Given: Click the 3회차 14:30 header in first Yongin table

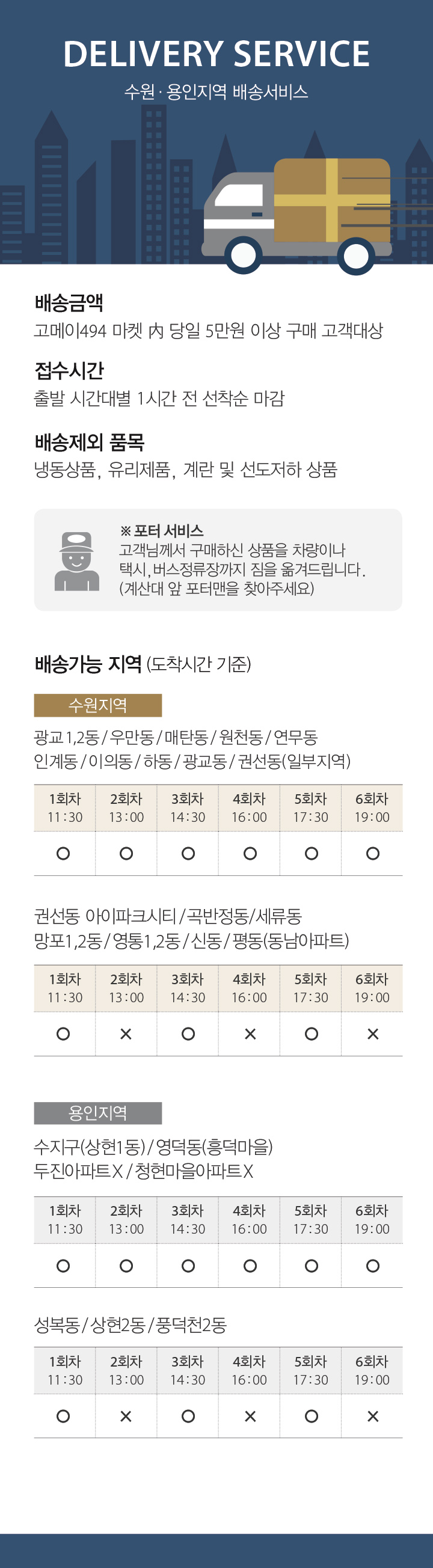Looking at the screenshot, I should [x=188, y=1220].
